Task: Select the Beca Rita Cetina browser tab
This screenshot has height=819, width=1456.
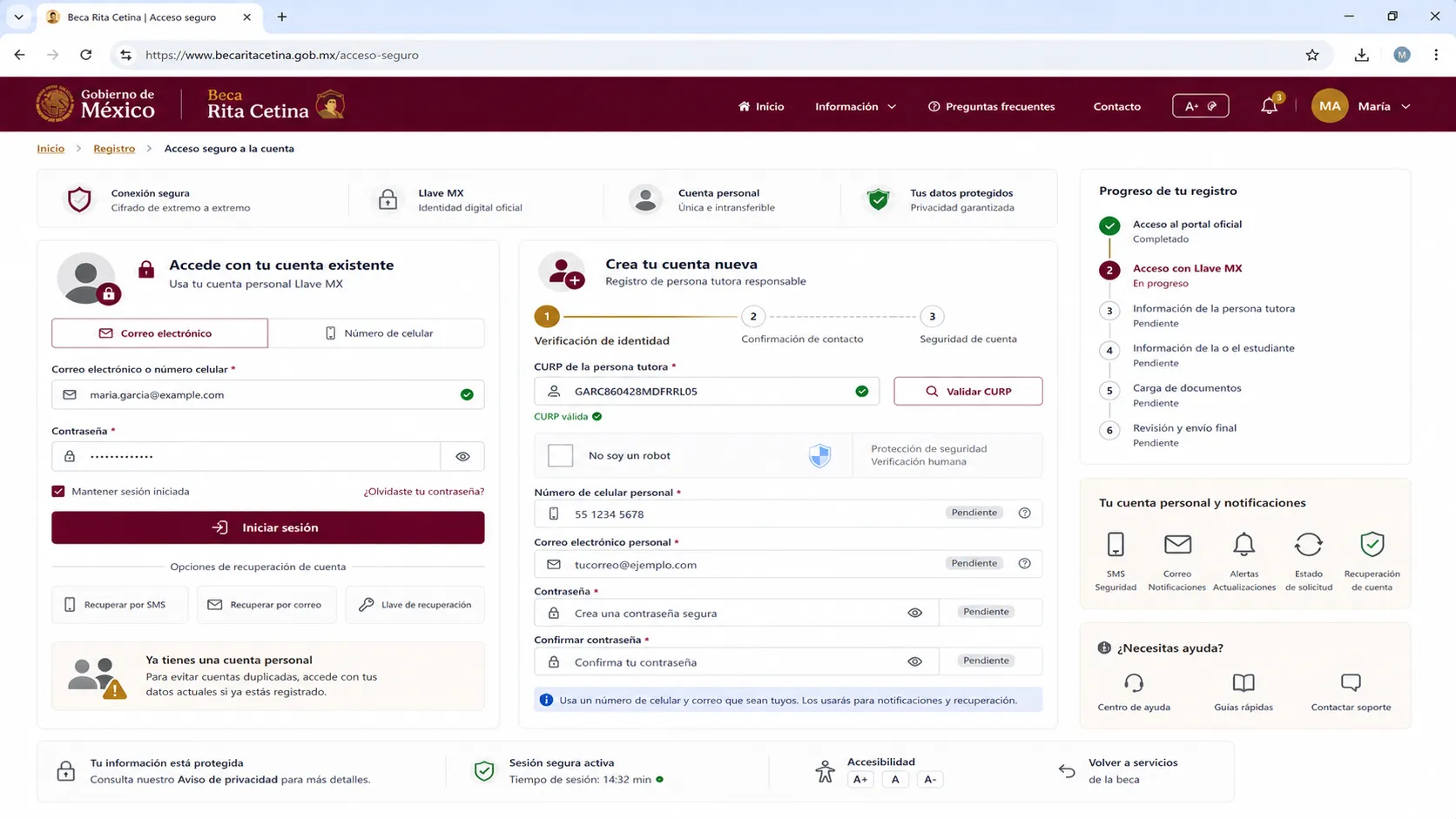Action: (150, 17)
